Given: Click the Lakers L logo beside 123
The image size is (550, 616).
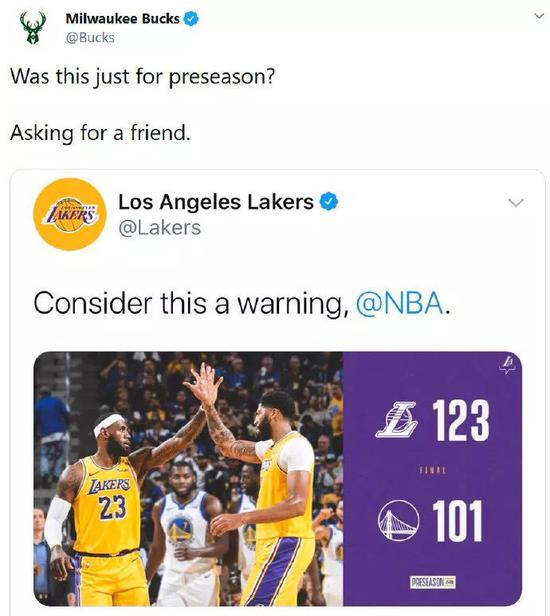Looking at the screenshot, I should (x=397, y=420).
